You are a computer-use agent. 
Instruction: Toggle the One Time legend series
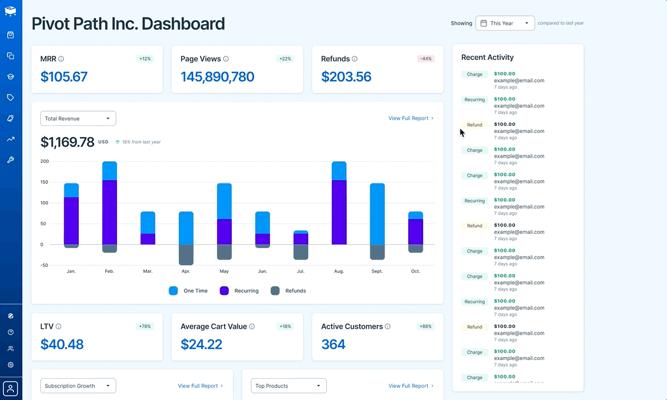[188, 291]
